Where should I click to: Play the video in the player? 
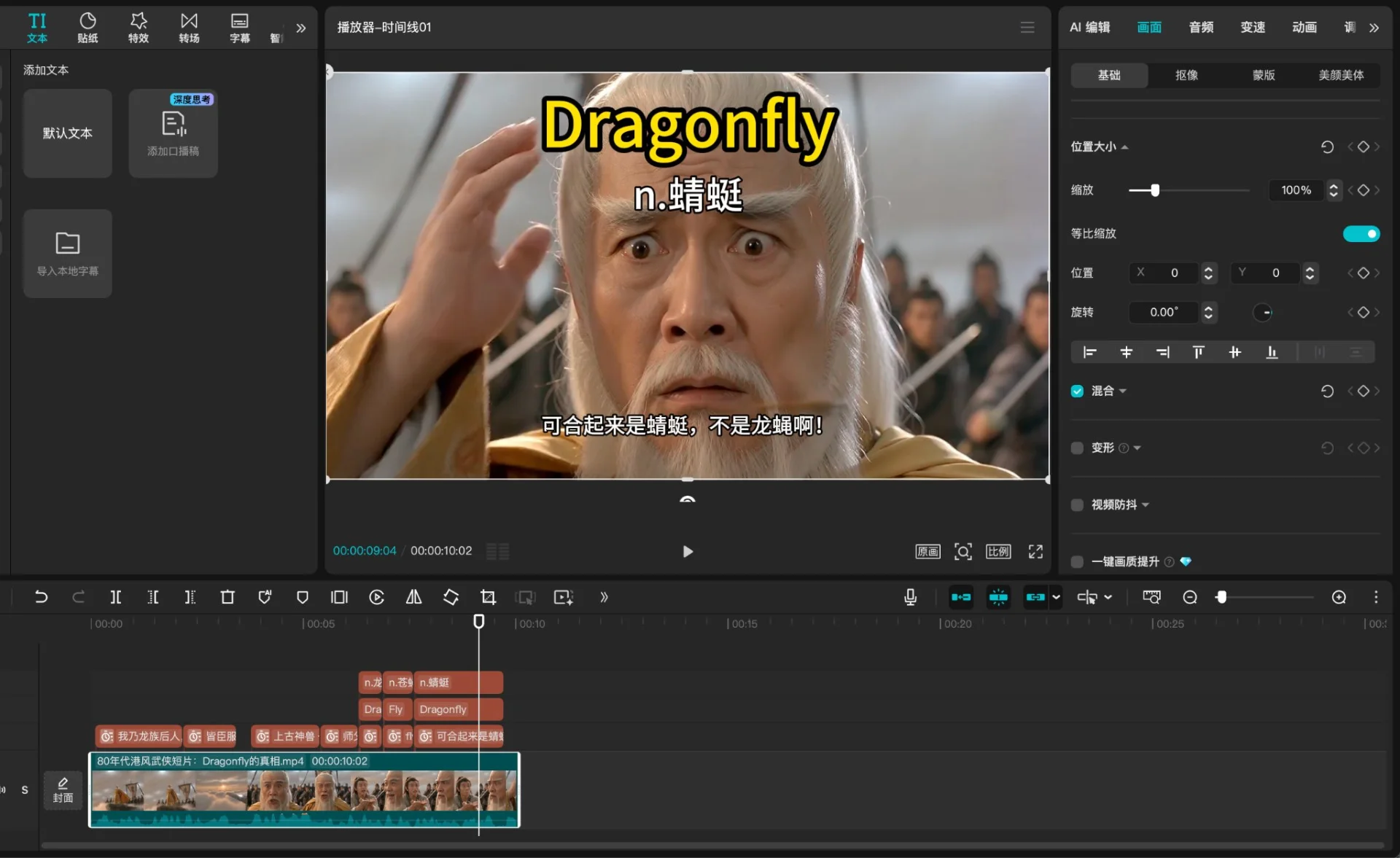pyautogui.click(x=688, y=552)
